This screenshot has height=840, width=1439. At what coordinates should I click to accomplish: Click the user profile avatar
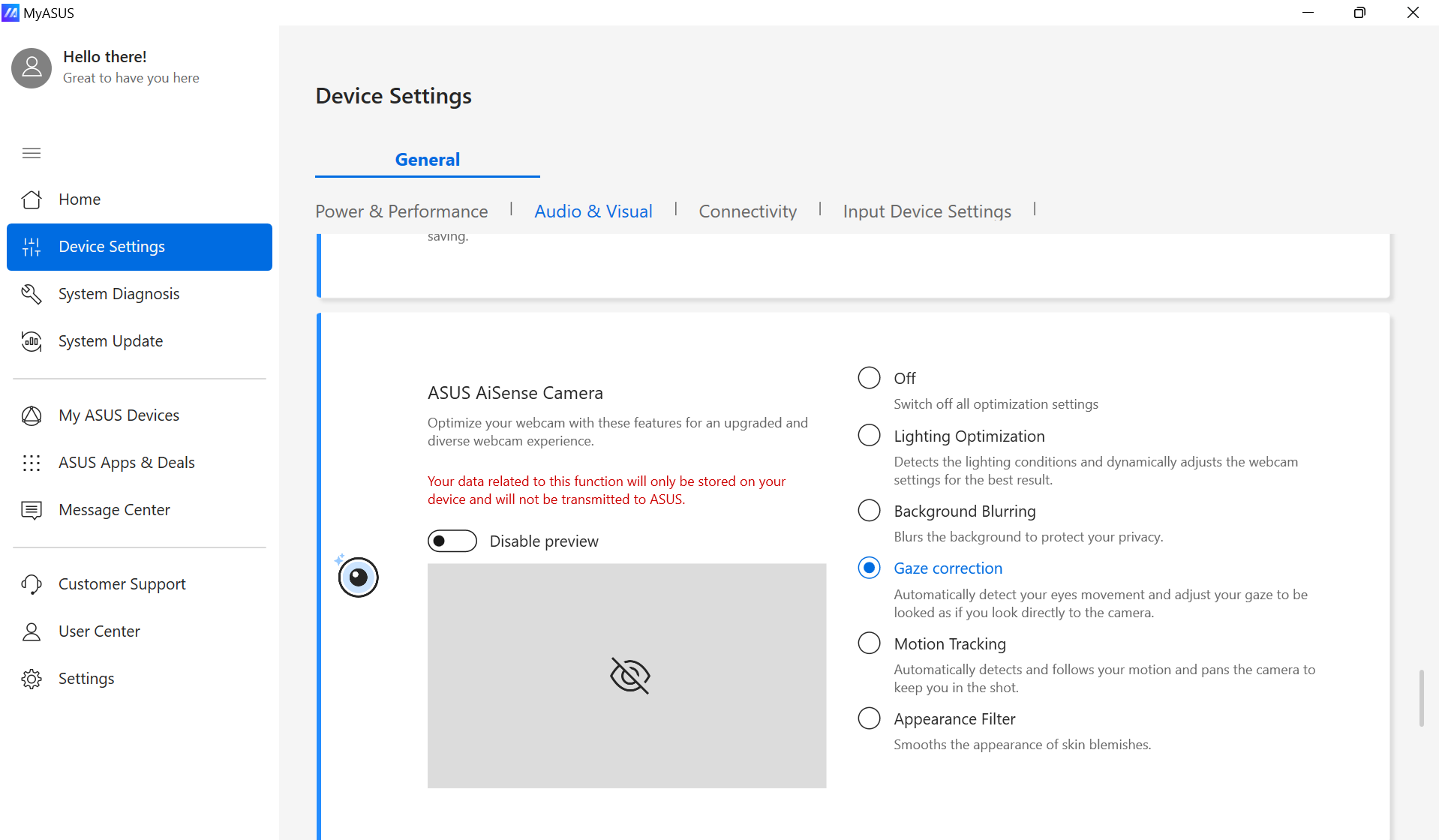(32, 68)
